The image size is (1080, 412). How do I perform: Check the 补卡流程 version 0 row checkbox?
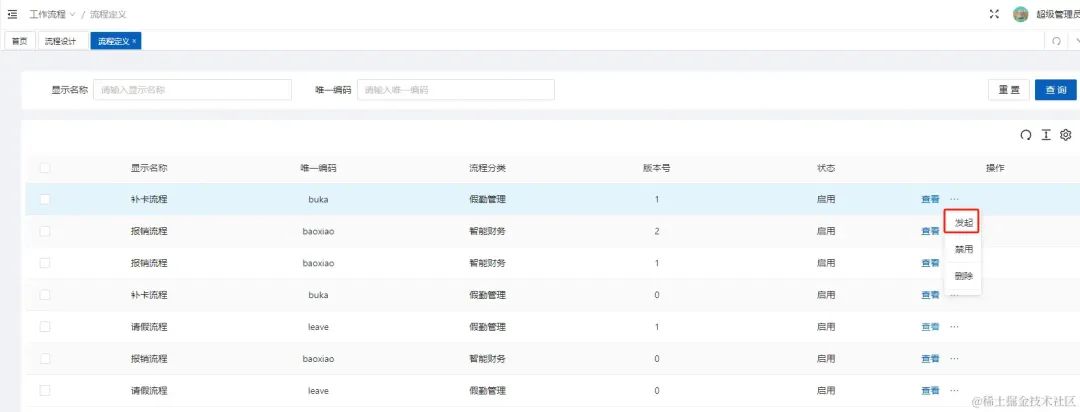[x=45, y=295]
